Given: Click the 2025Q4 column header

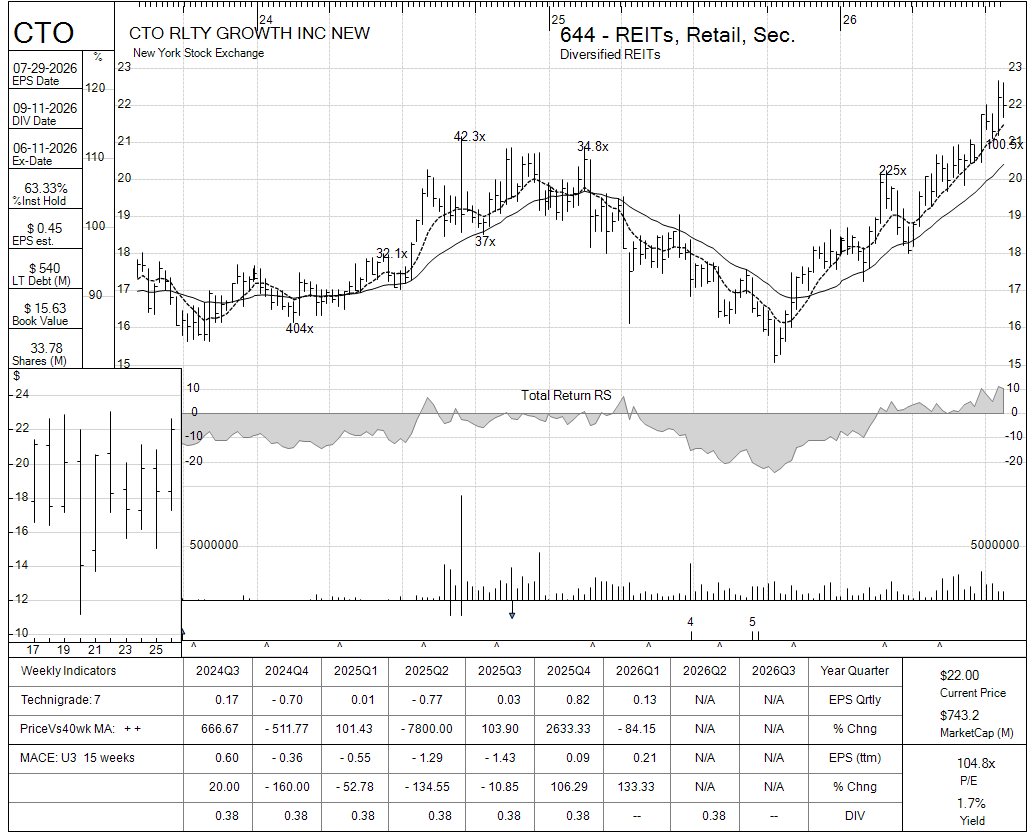Looking at the screenshot, I should (569, 671).
